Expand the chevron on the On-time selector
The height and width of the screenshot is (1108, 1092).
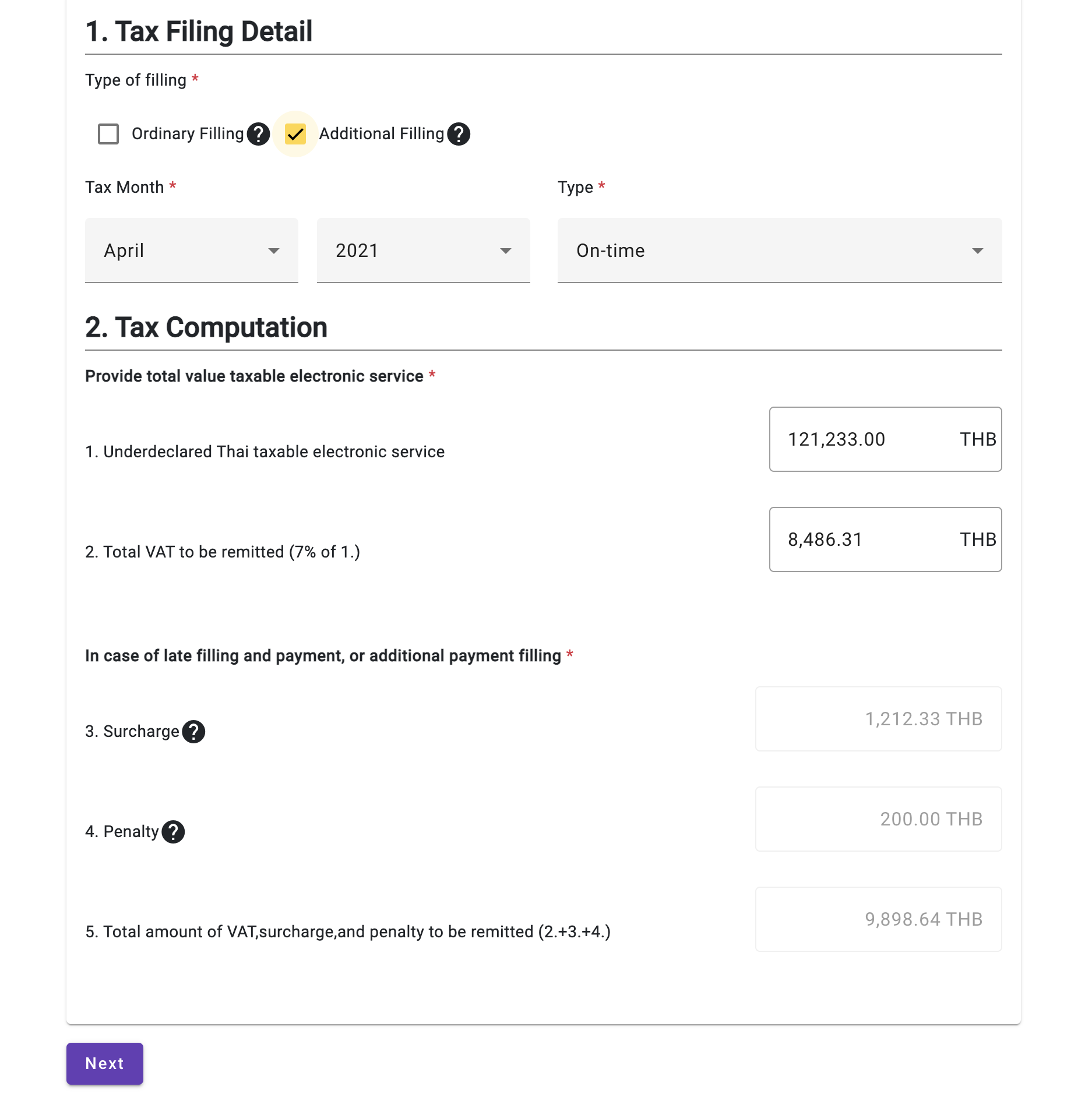[979, 250]
